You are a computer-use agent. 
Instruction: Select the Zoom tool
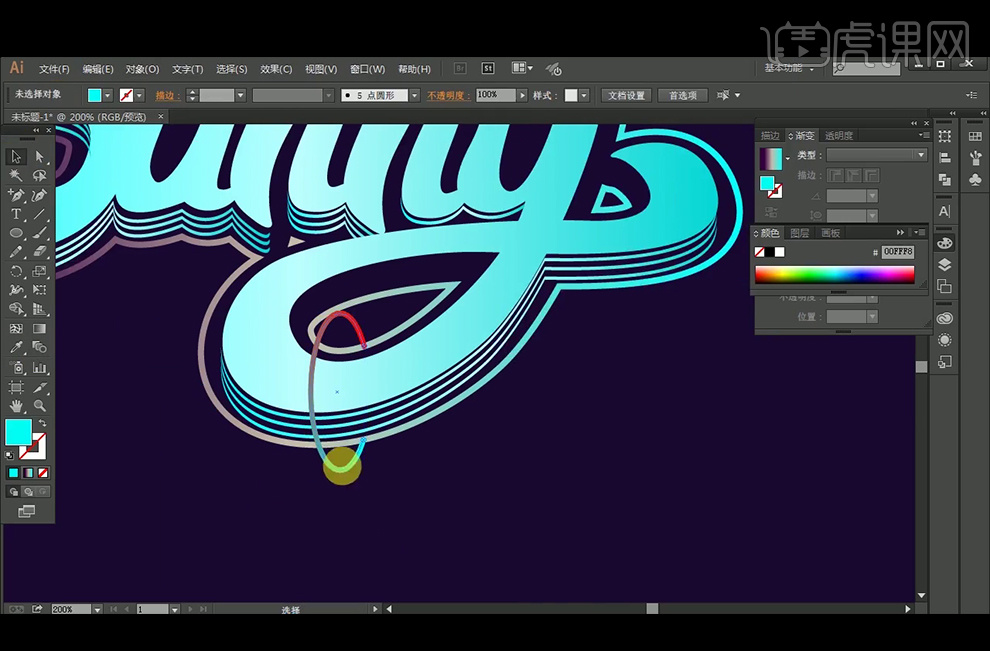[39, 406]
